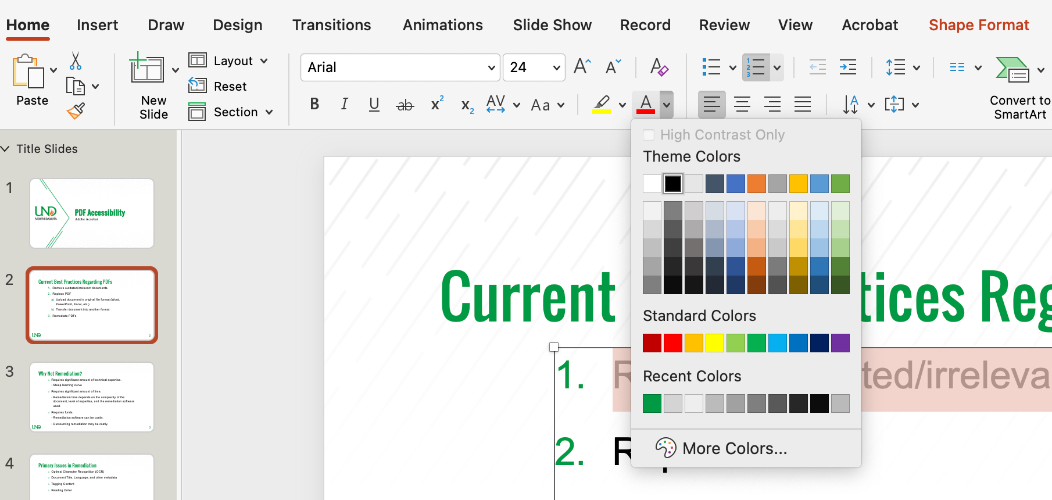1052x500 pixels.
Task: Decrease the list indent level
Action: (817, 67)
